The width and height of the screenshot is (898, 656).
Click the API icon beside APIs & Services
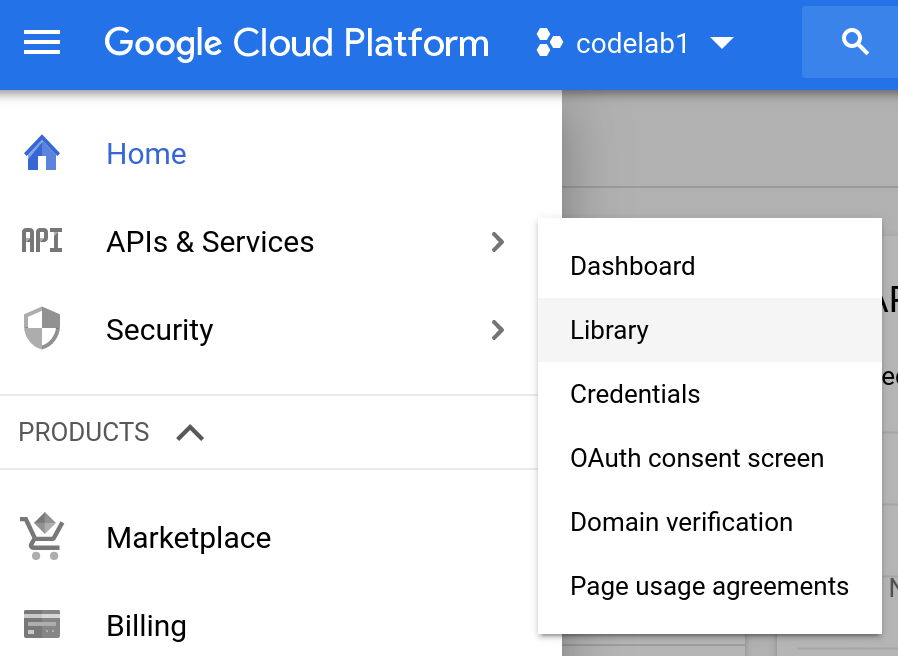[41, 241]
